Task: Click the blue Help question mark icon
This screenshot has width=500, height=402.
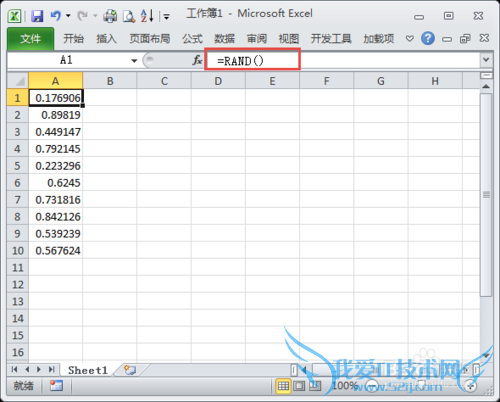Action: [428, 39]
